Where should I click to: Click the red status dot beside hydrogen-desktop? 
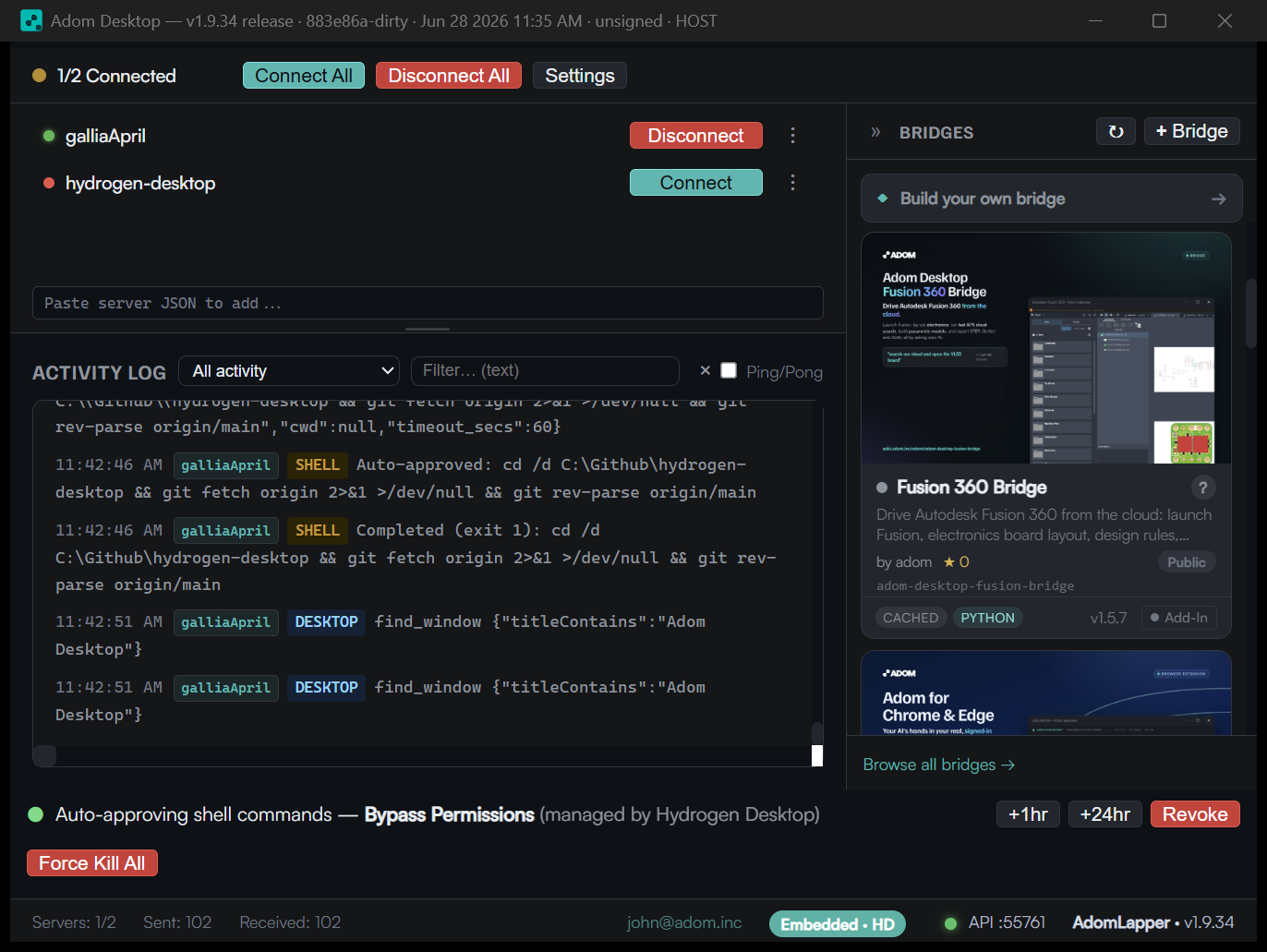(49, 183)
